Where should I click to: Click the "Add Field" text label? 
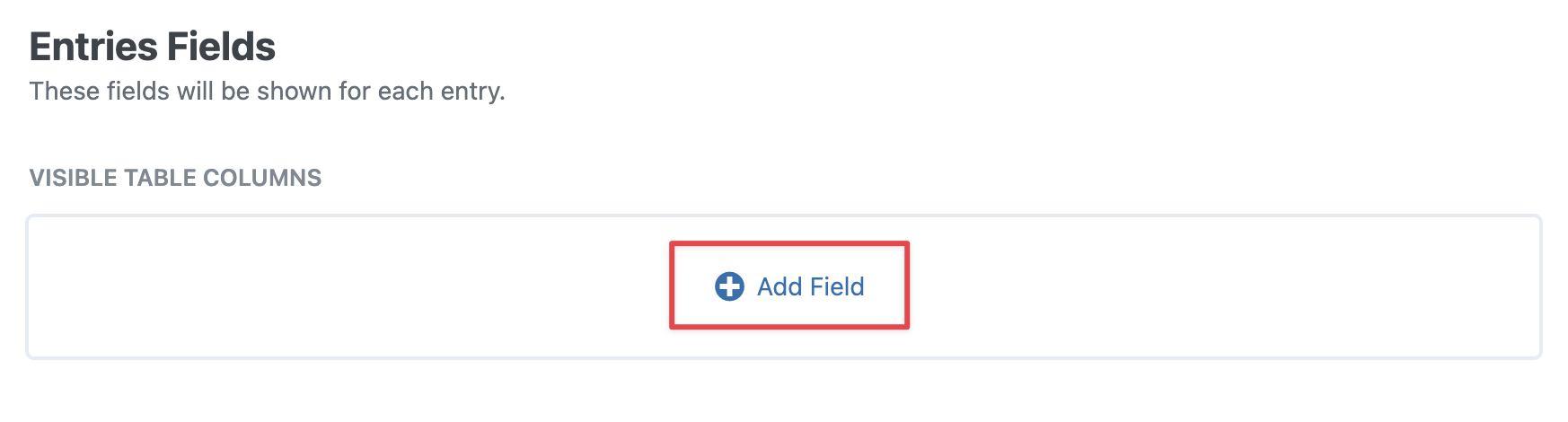coord(810,286)
